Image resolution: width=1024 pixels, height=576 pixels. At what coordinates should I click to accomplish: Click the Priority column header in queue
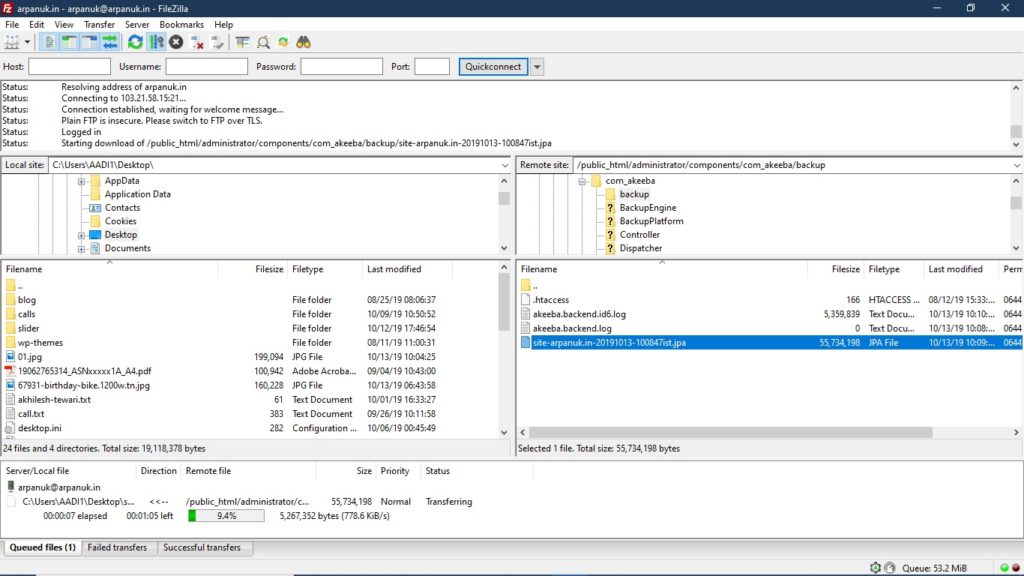(x=395, y=471)
